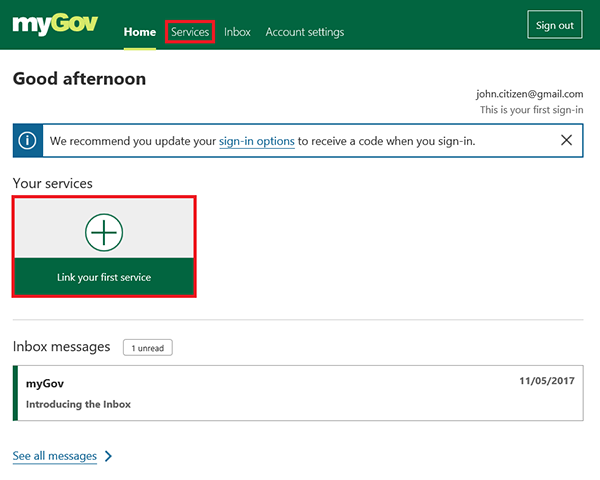Click the Good afternoon heading

coord(79,79)
